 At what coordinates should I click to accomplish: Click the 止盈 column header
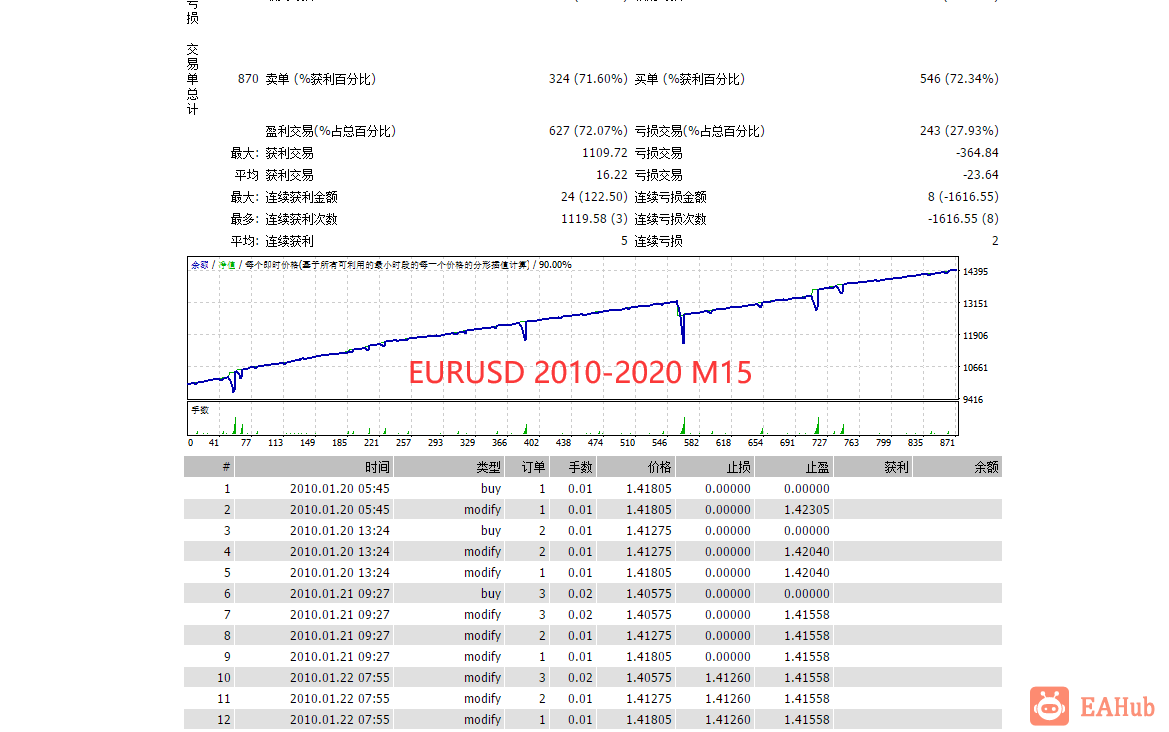(794, 467)
